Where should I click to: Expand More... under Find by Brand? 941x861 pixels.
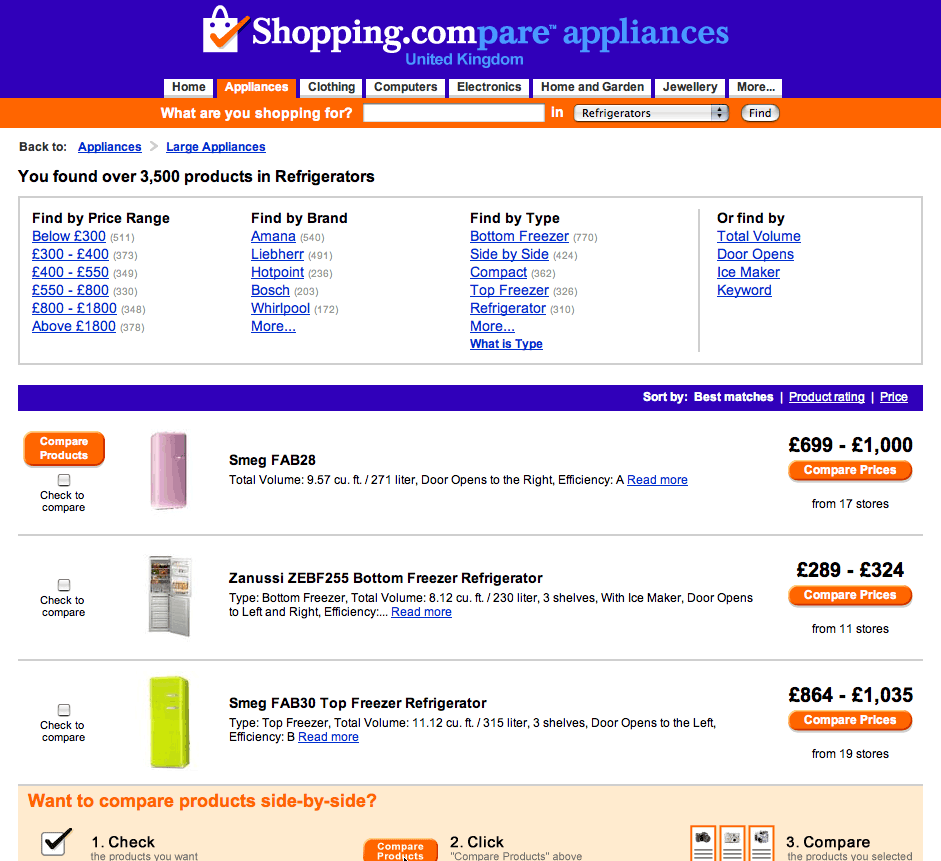coord(273,326)
